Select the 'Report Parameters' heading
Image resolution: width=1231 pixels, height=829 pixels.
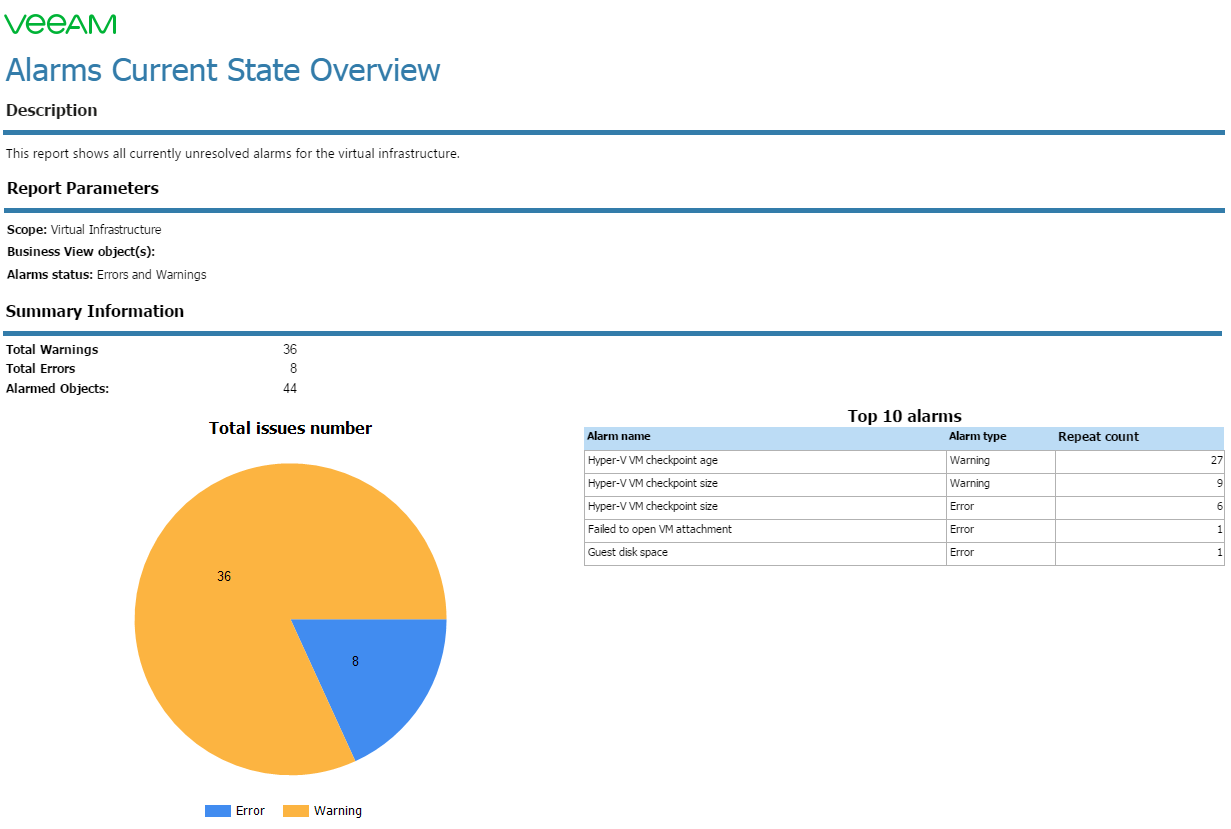(x=83, y=188)
